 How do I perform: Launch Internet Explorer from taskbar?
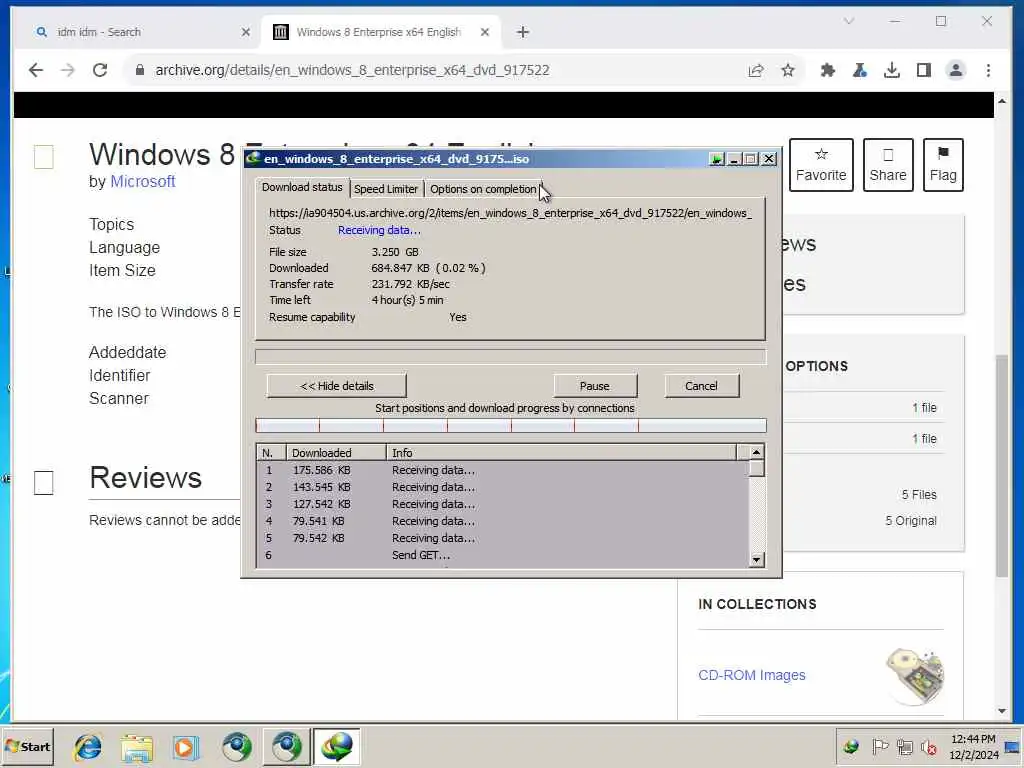pyautogui.click(x=88, y=746)
